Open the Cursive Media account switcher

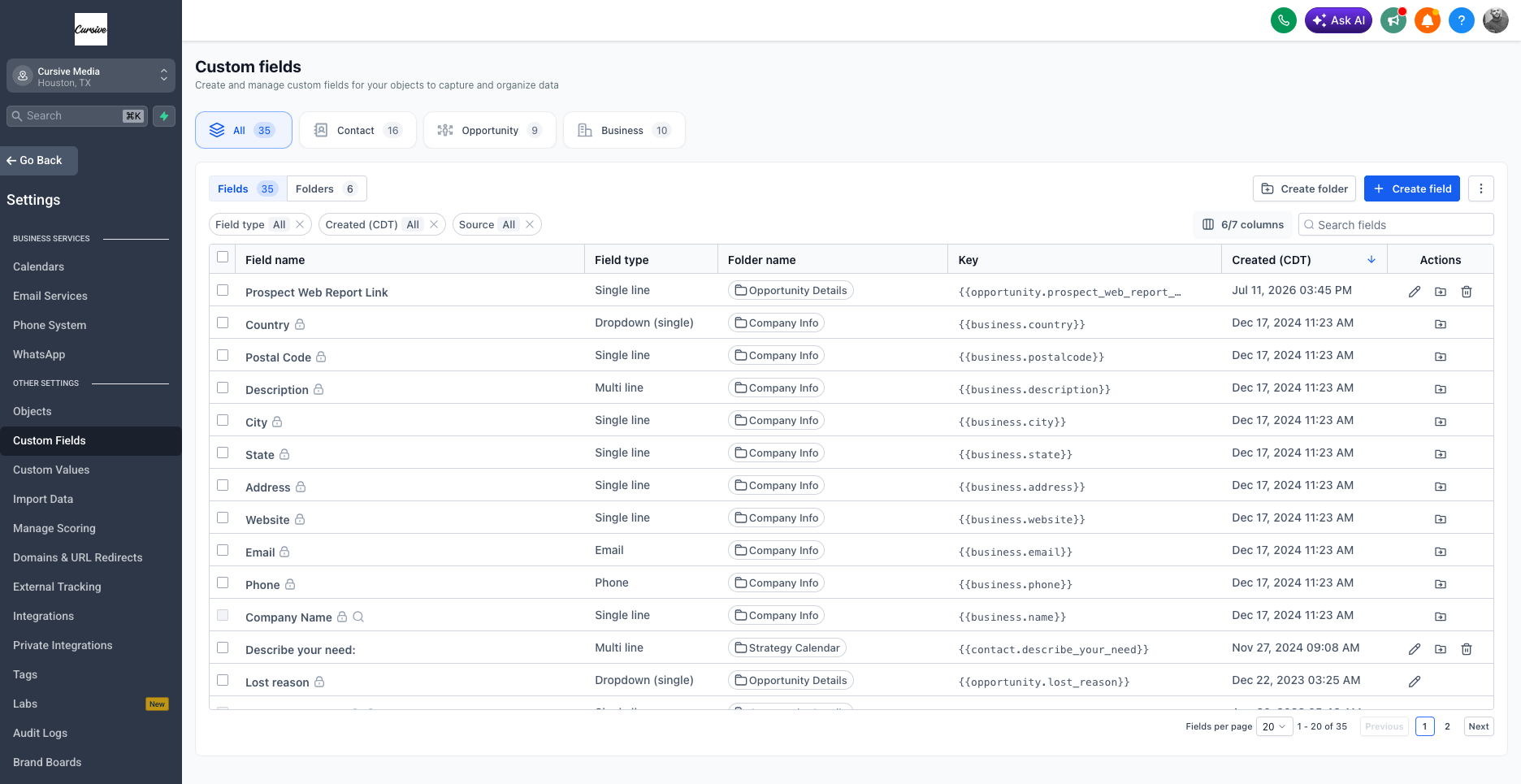[x=91, y=76]
